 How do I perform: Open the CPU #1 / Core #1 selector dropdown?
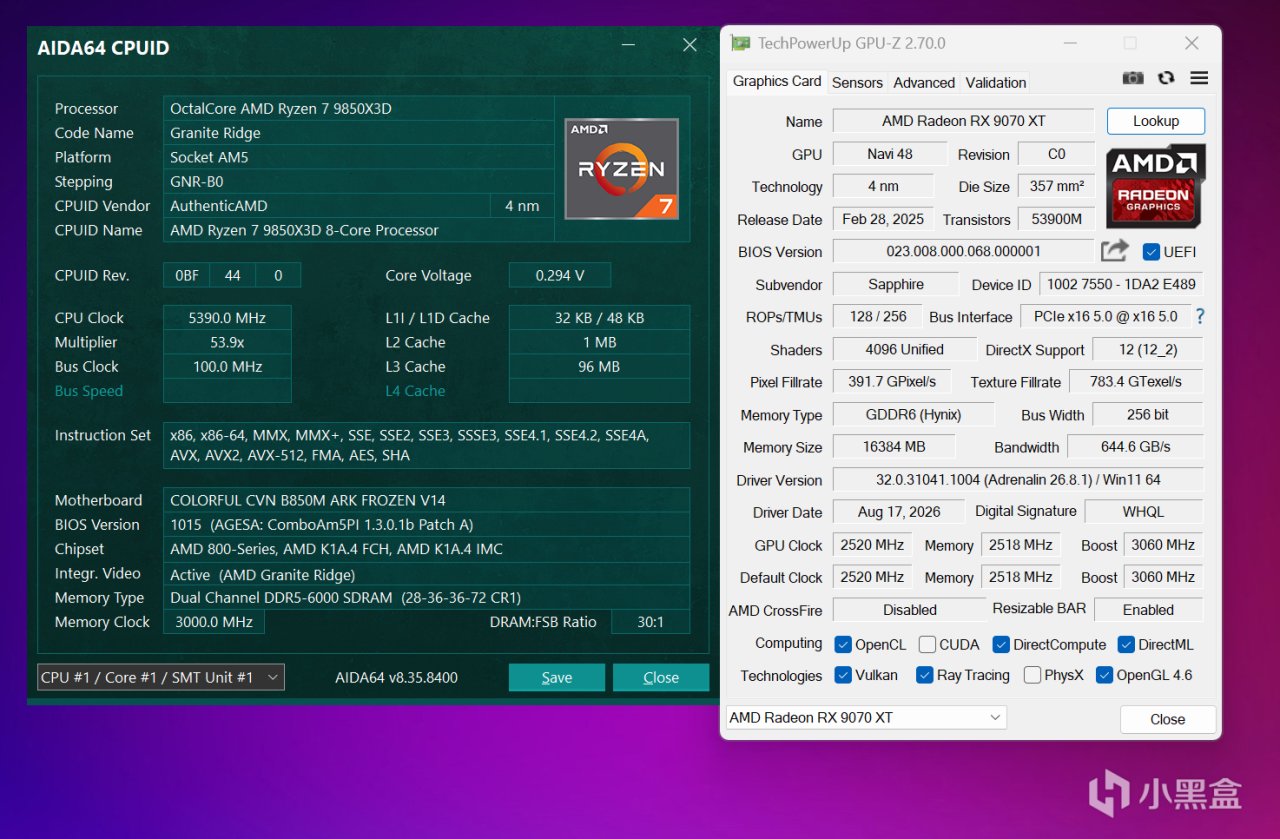coord(161,677)
